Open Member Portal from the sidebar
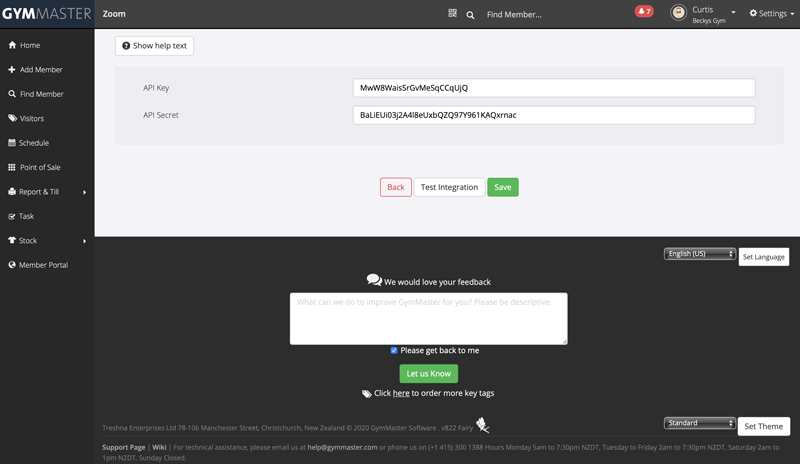800x464 pixels. (43, 265)
